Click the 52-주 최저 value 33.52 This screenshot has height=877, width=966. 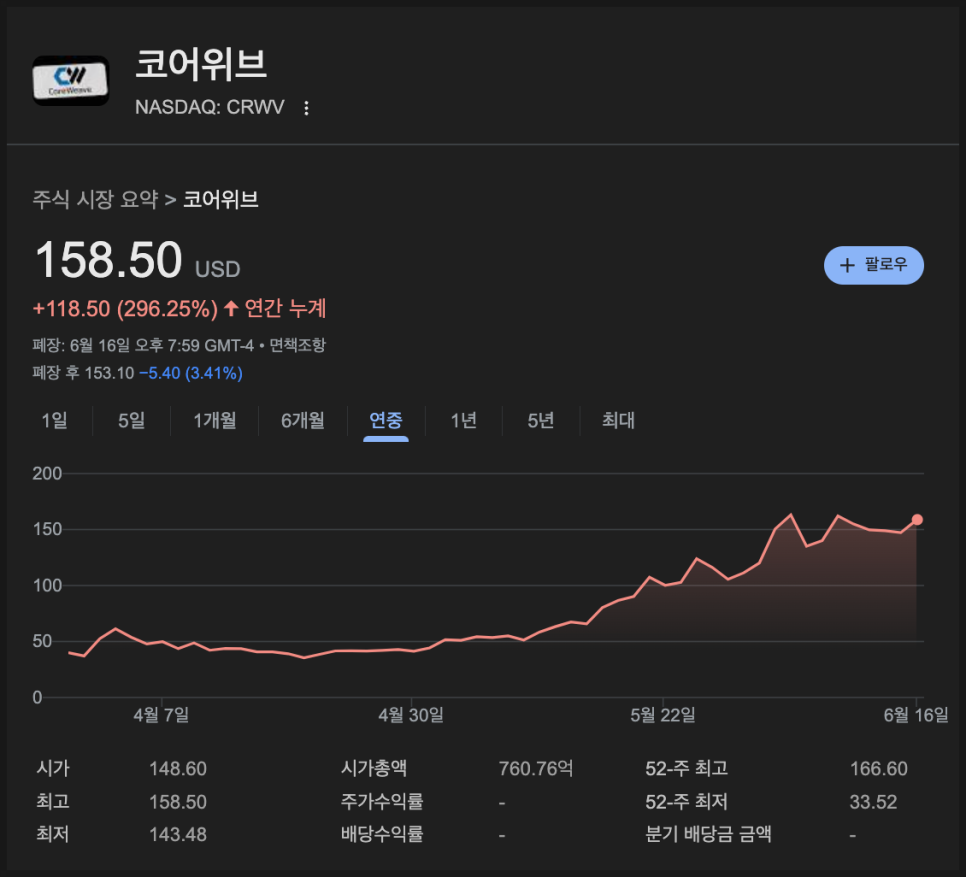(873, 802)
